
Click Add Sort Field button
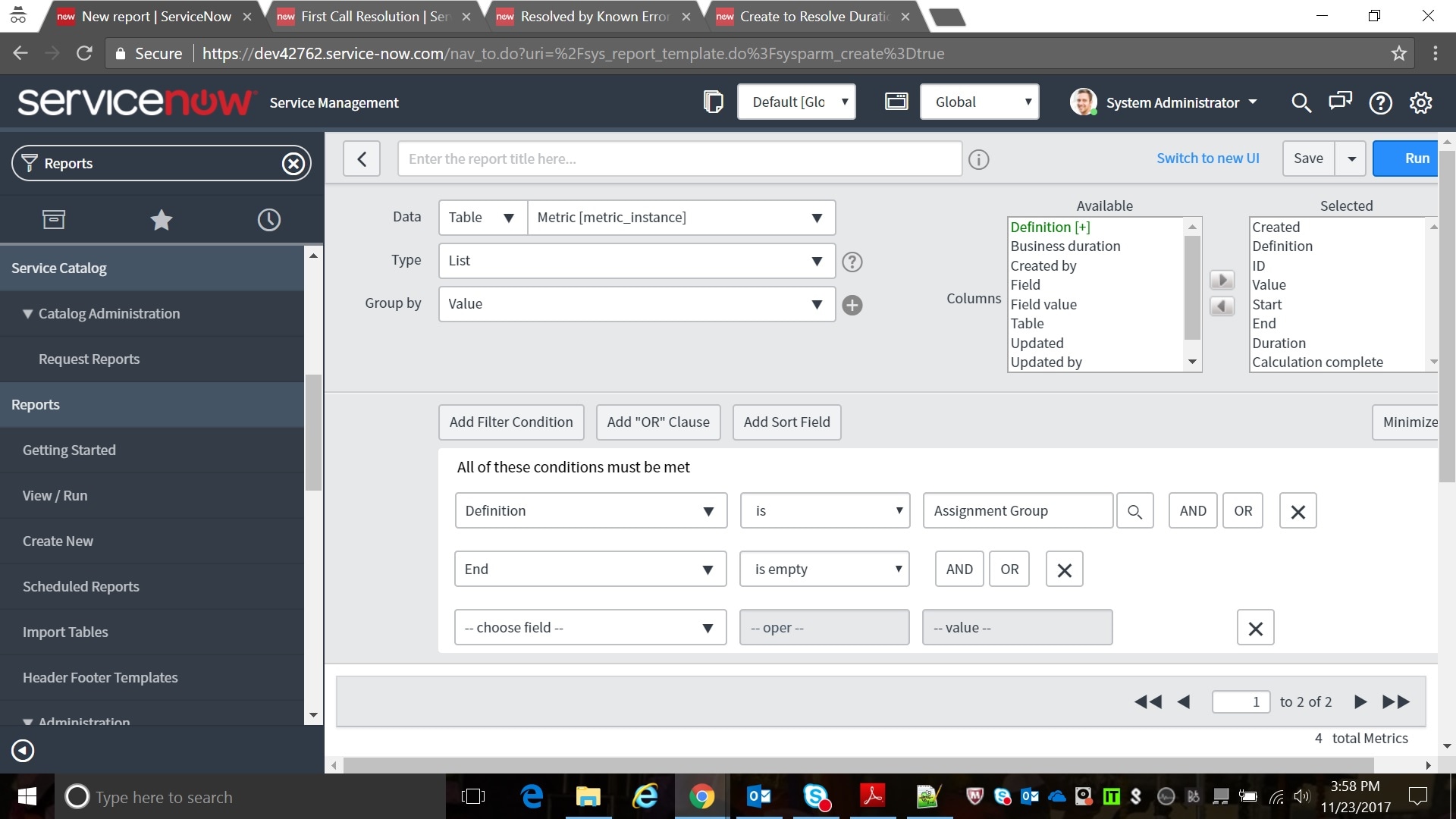(x=786, y=422)
